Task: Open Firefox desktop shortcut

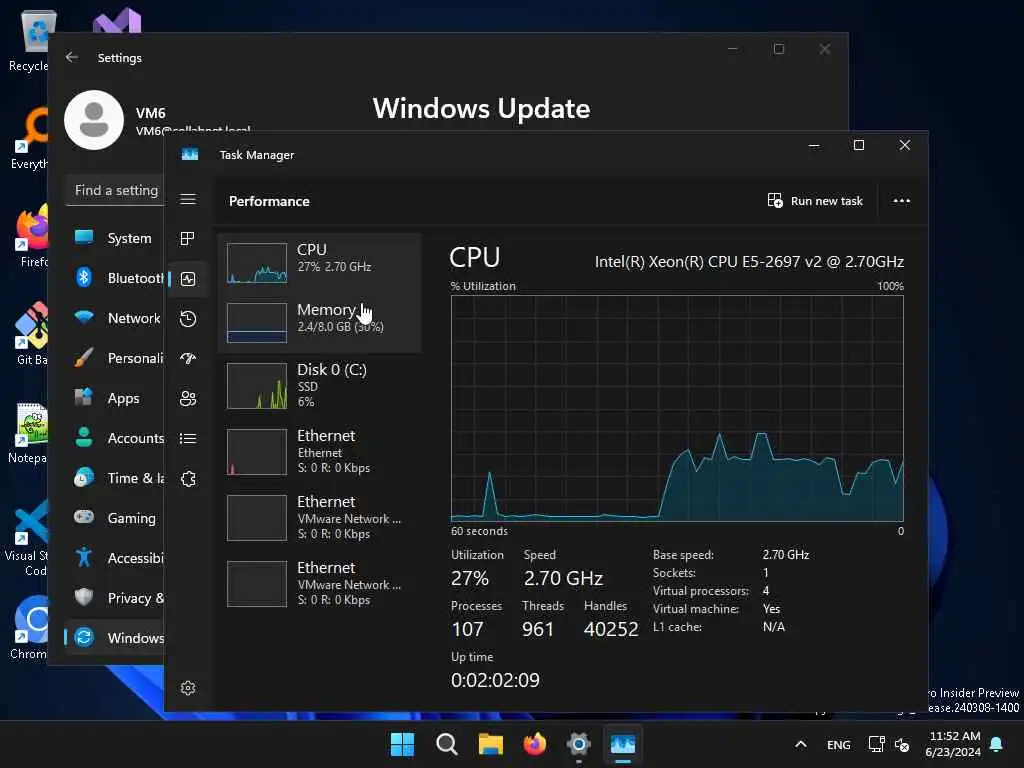Action: (33, 236)
